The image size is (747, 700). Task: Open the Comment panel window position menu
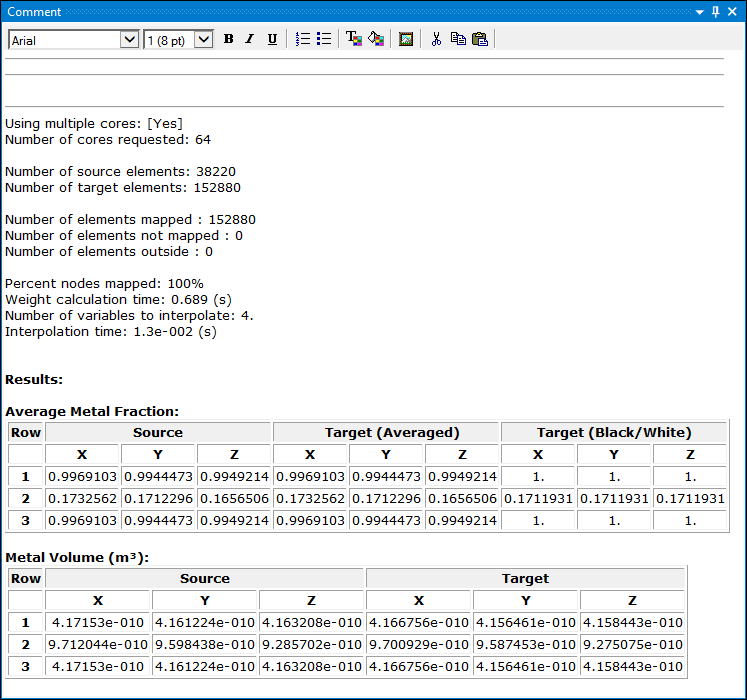(x=699, y=12)
